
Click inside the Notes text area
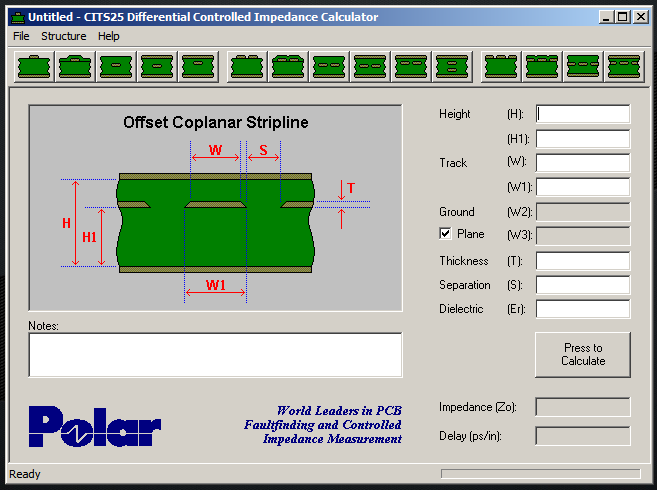pyautogui.click(x=215, y=355)
